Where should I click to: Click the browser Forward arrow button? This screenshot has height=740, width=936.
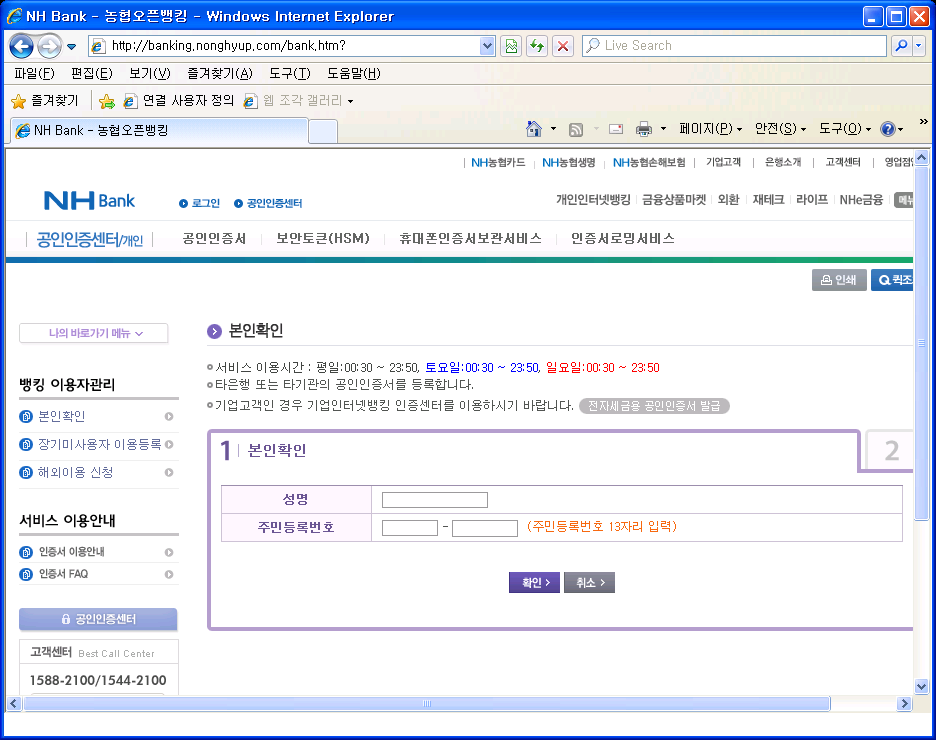click(x=50, y=46)
